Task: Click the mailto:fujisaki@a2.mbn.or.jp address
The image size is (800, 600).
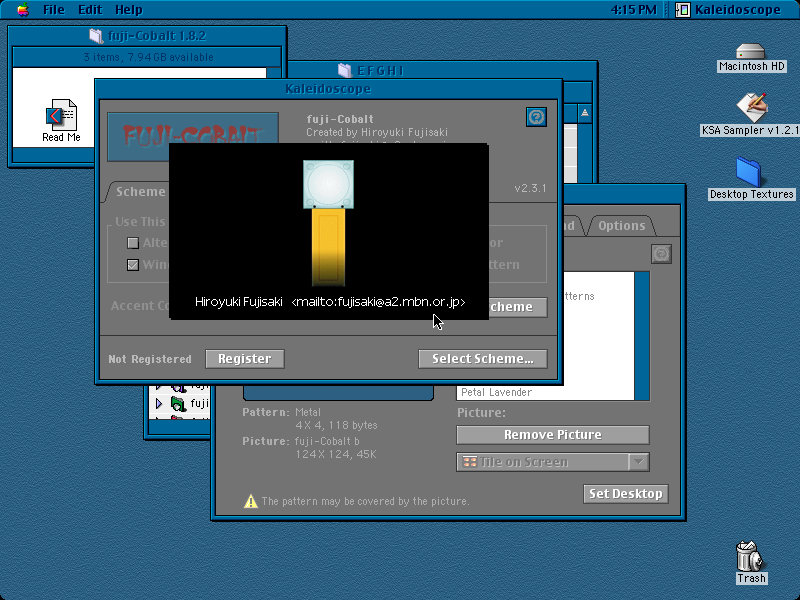Action: coord(379,302)
